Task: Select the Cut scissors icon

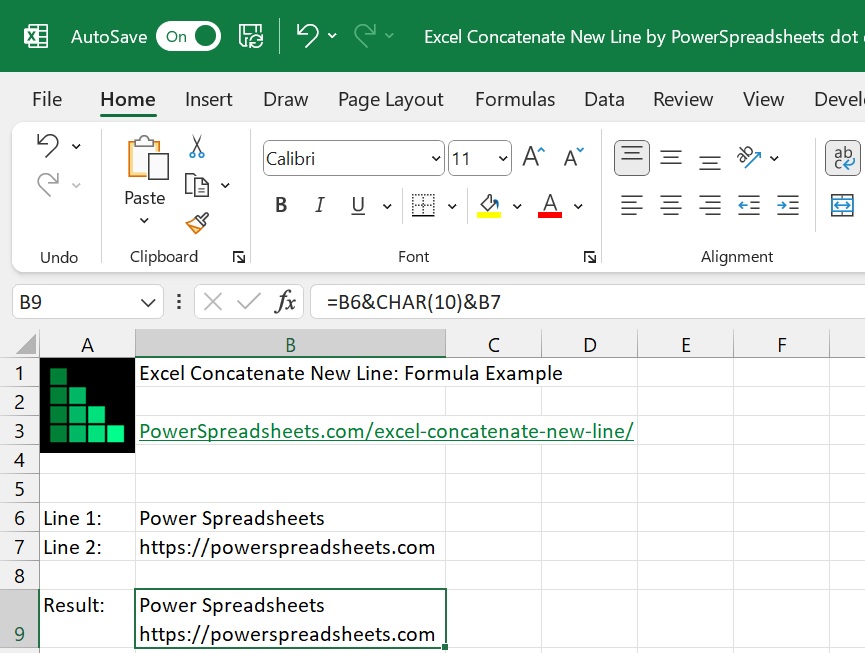Action: (197, 147)
